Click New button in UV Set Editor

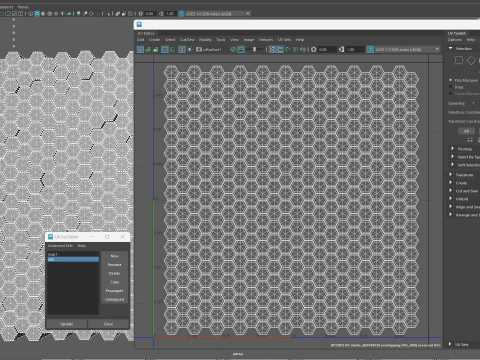[114, 256]
